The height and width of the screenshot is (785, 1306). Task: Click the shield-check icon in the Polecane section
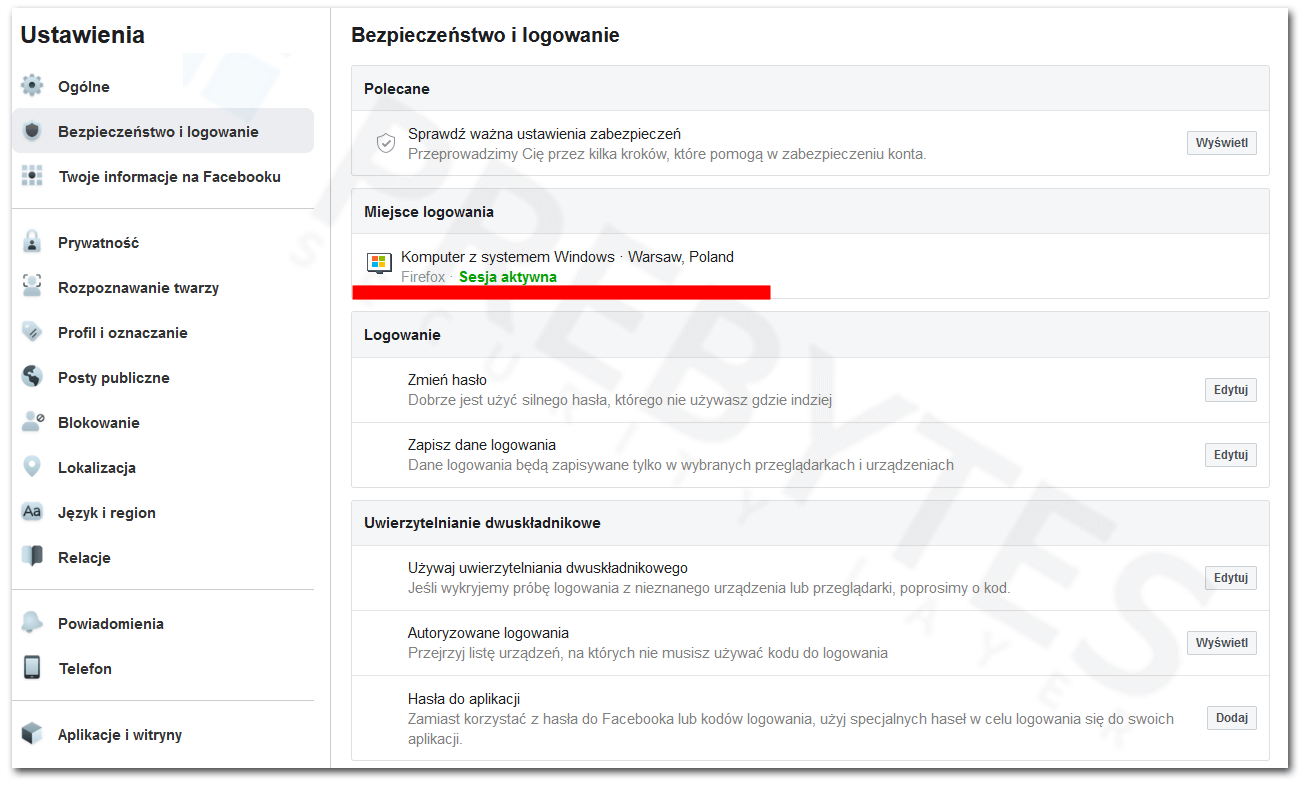pos(386,142)
